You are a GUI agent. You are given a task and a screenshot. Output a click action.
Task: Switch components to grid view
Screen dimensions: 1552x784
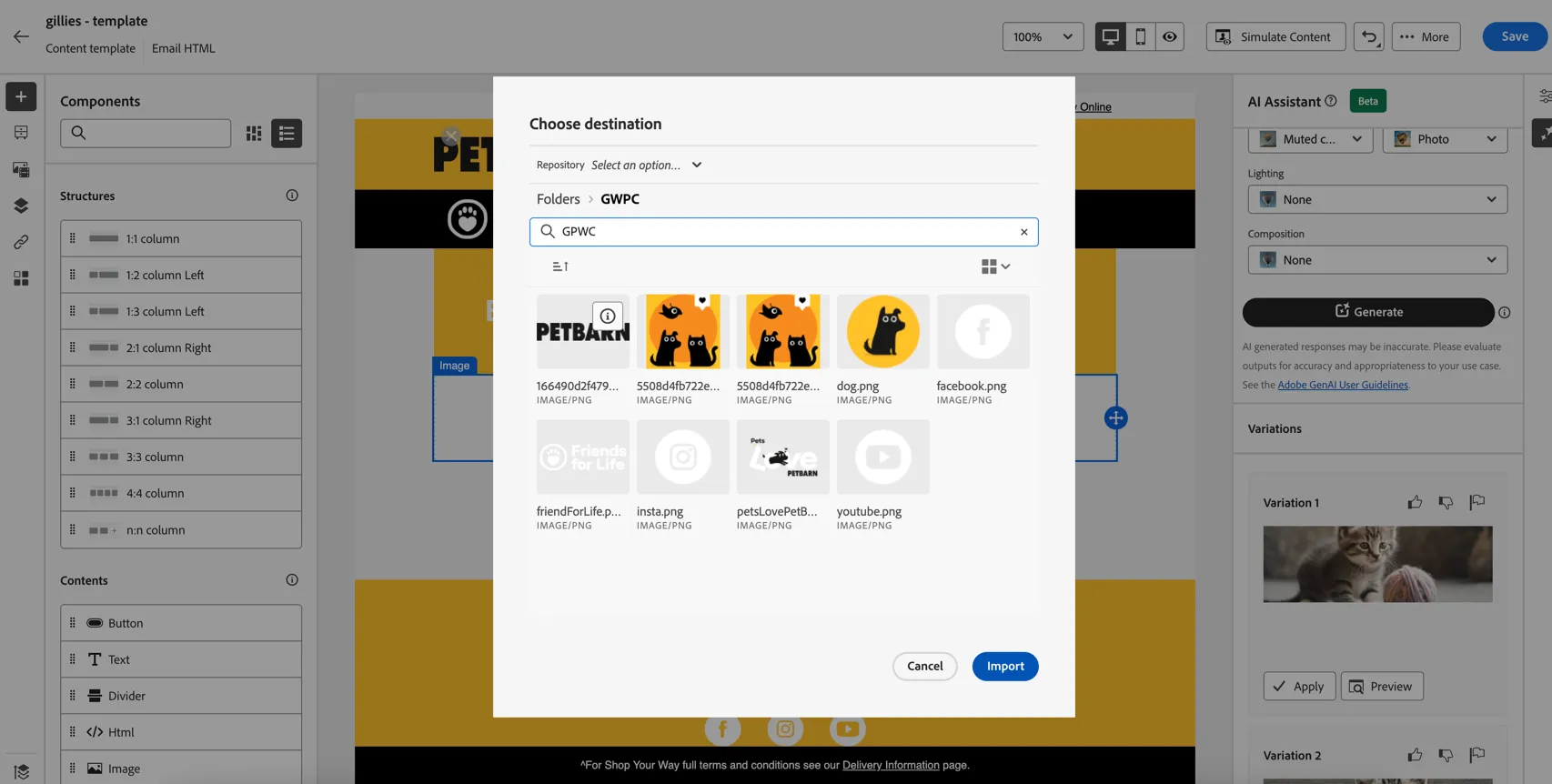254,134
